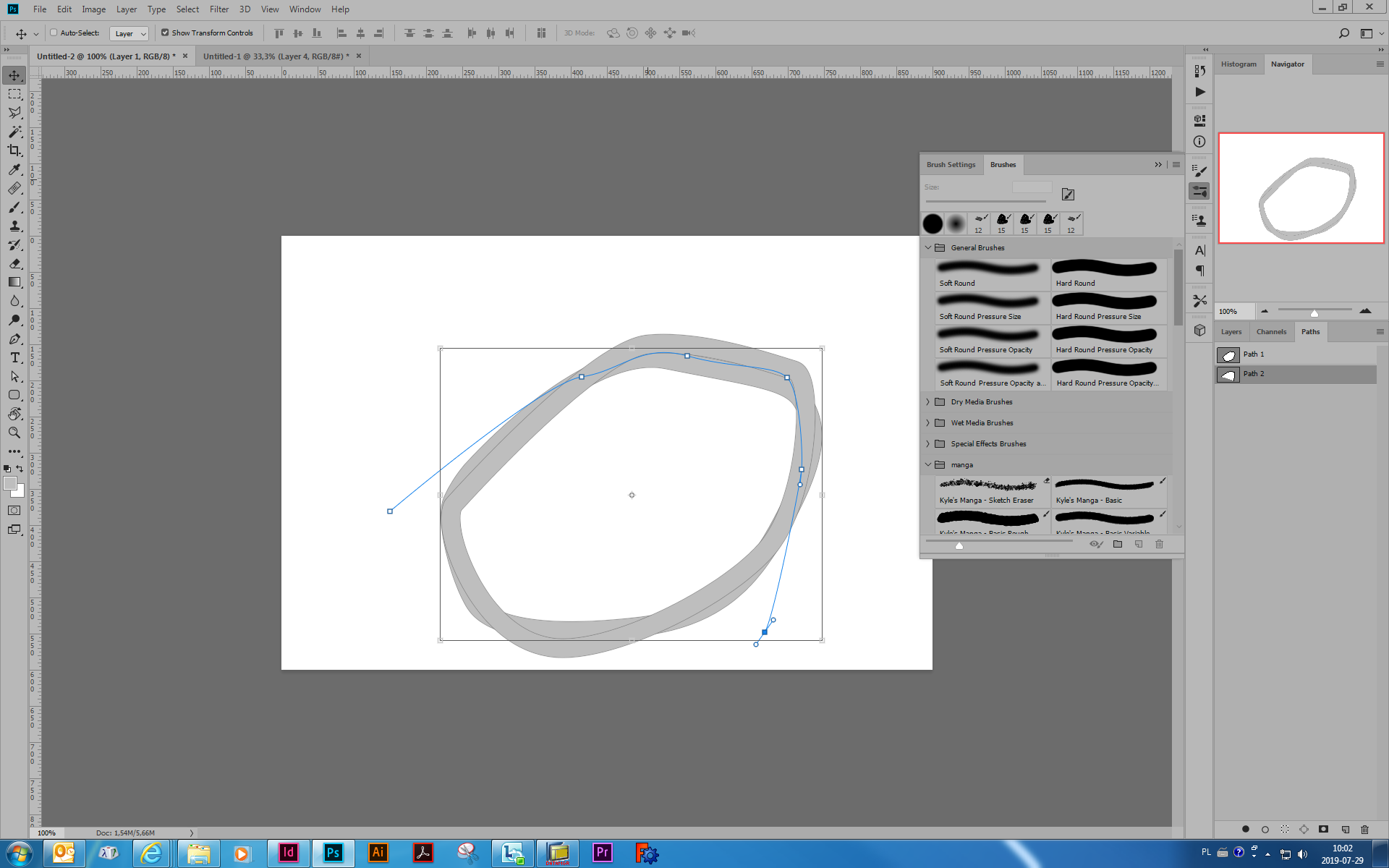Switch to Untitled-1 document tab

(276, 56)
